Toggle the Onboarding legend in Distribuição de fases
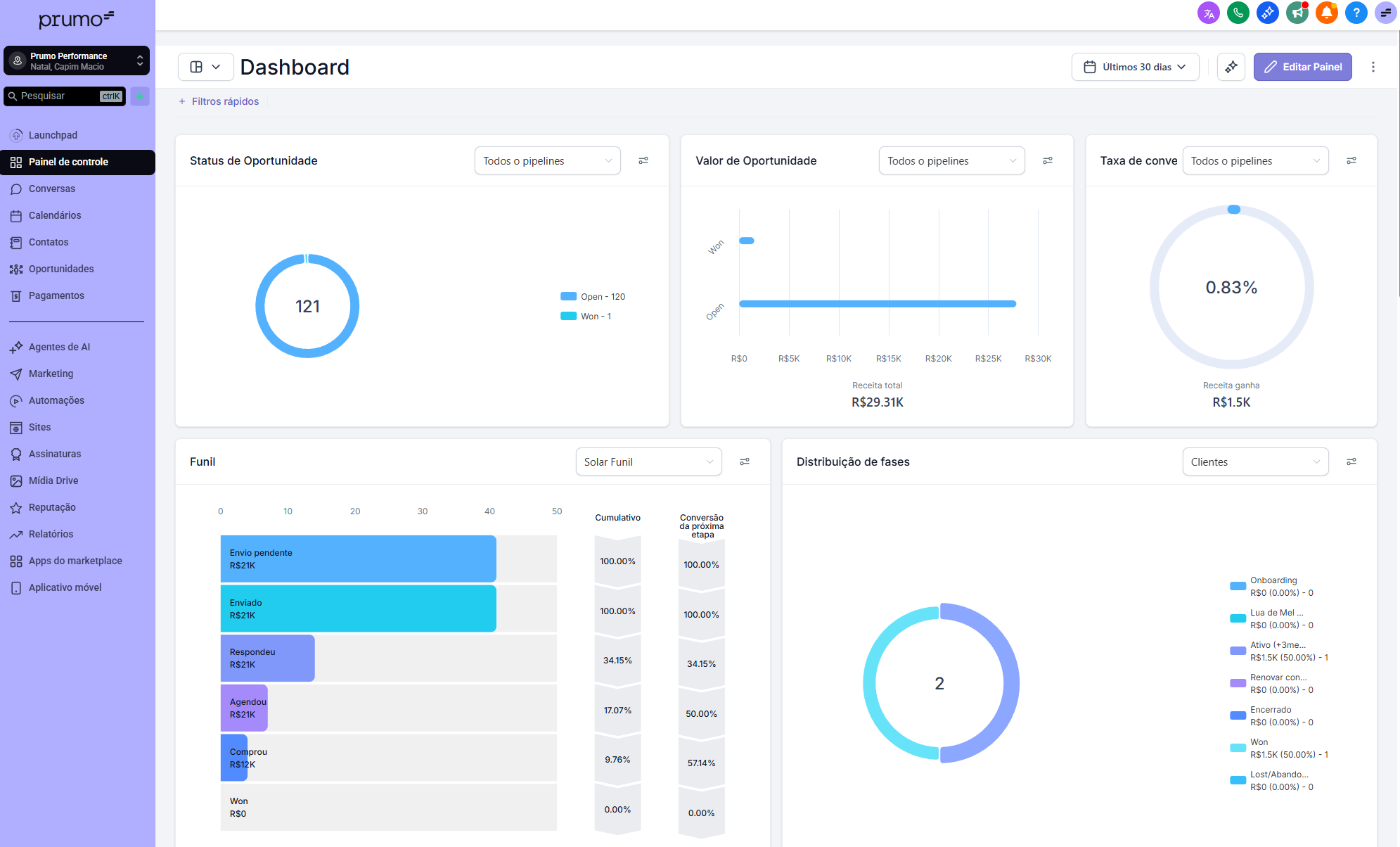The width and height of the screenshot is (1400, 847). point(1273,586)
